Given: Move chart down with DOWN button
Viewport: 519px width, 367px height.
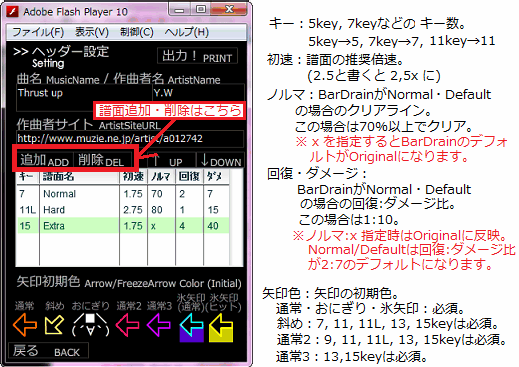Looking at the screenshot, I should [221, 160].
